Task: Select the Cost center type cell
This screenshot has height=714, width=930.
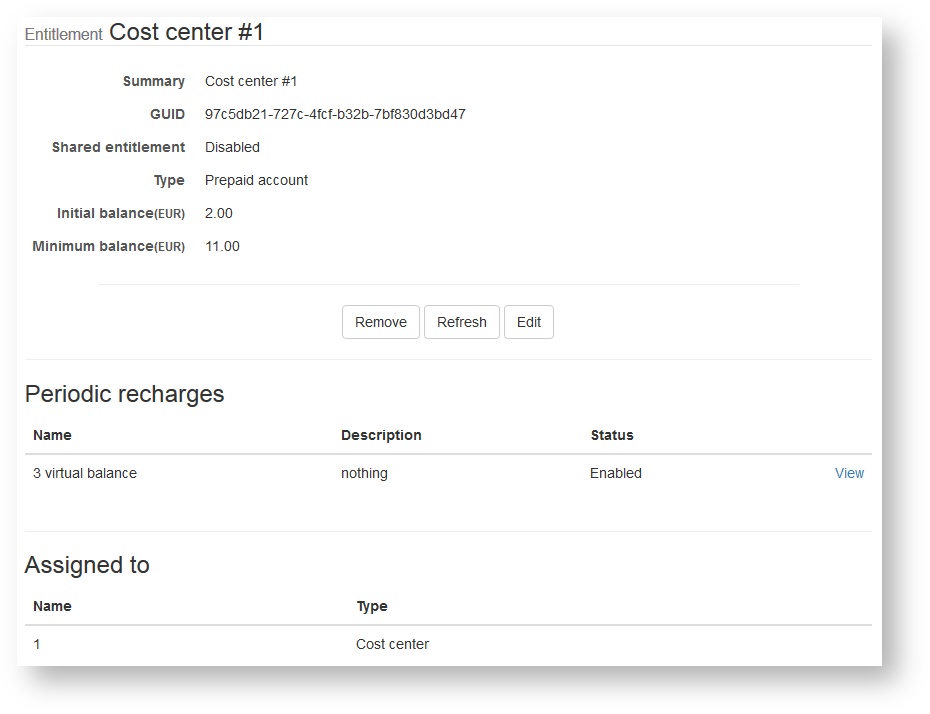Action: click(392, 644)
